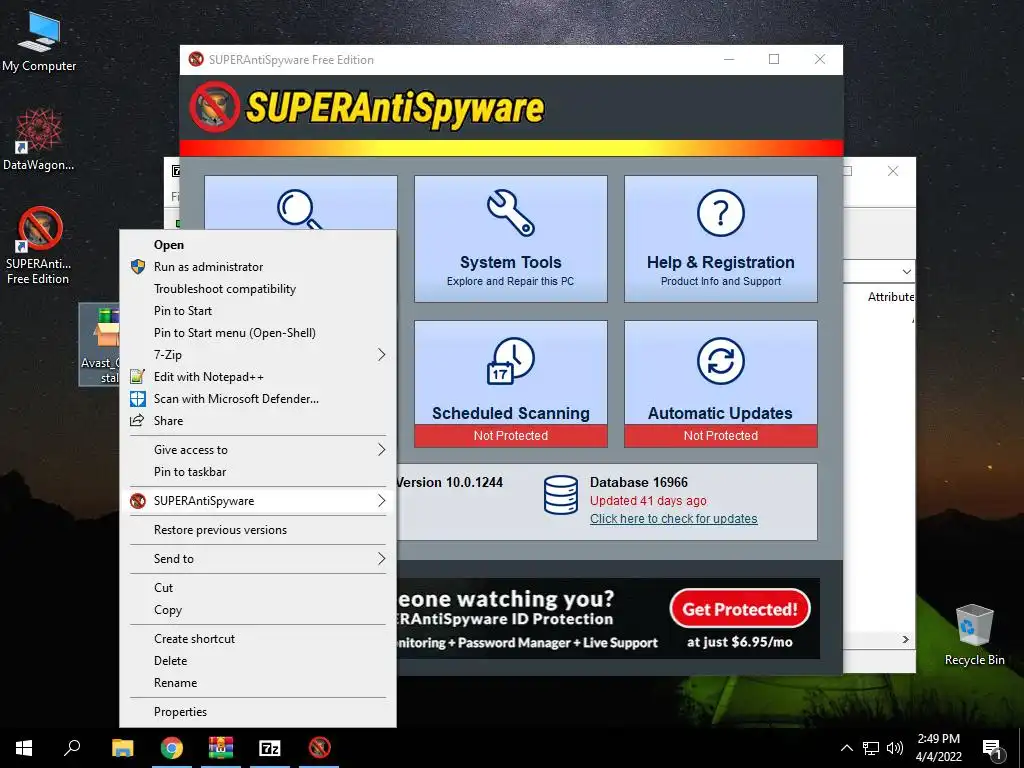
Task: Click Not Protected under Scheduled Scanning
Action: click(511, 436)
